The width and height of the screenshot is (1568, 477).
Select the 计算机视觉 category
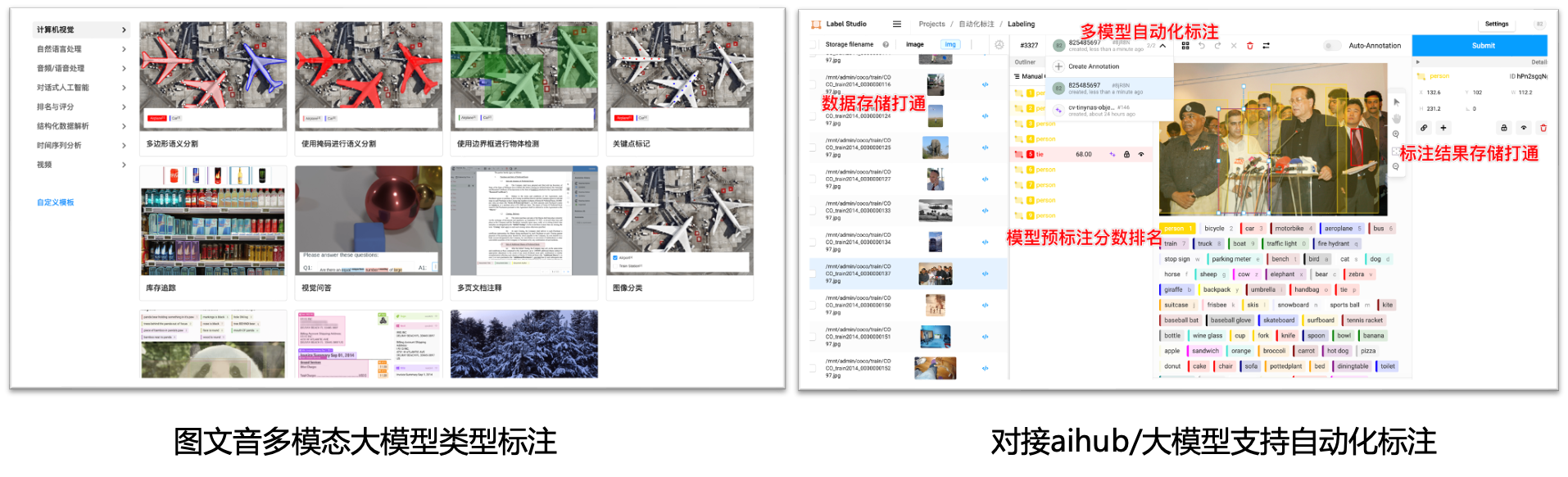pyautogui.click(x=80, y=30)
